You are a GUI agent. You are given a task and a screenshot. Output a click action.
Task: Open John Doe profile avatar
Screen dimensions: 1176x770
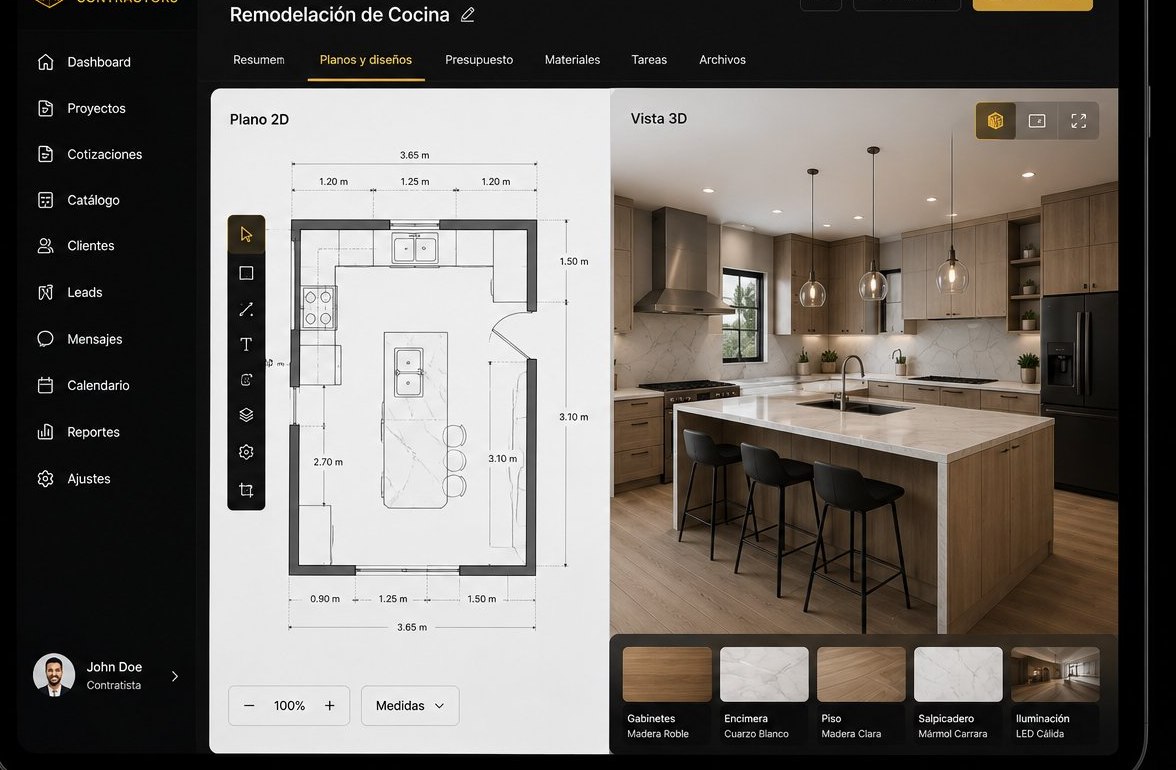tap(54, 675)
